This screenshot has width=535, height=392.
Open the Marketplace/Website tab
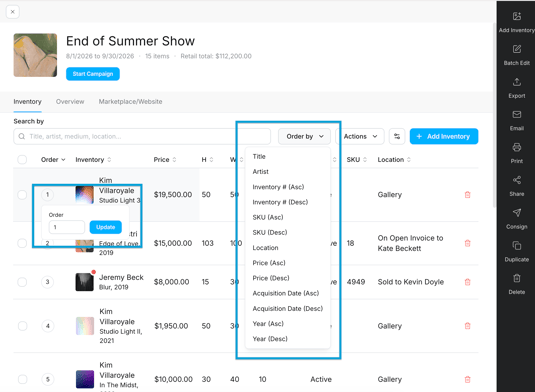coord(130,102)
